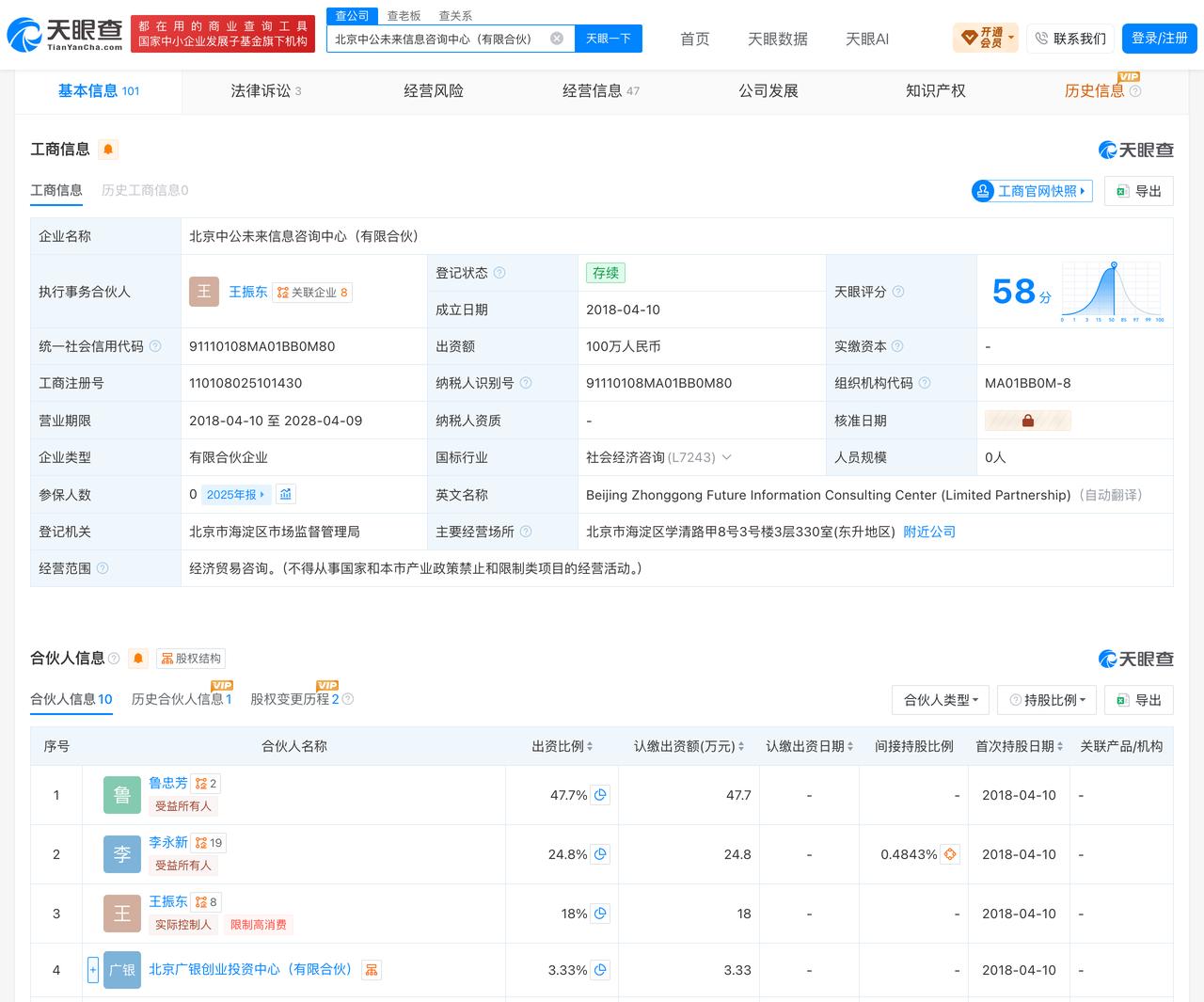Click the locked 核准日期 value
This screenshot has width=1204, height=1002.
click(1028, 421)
